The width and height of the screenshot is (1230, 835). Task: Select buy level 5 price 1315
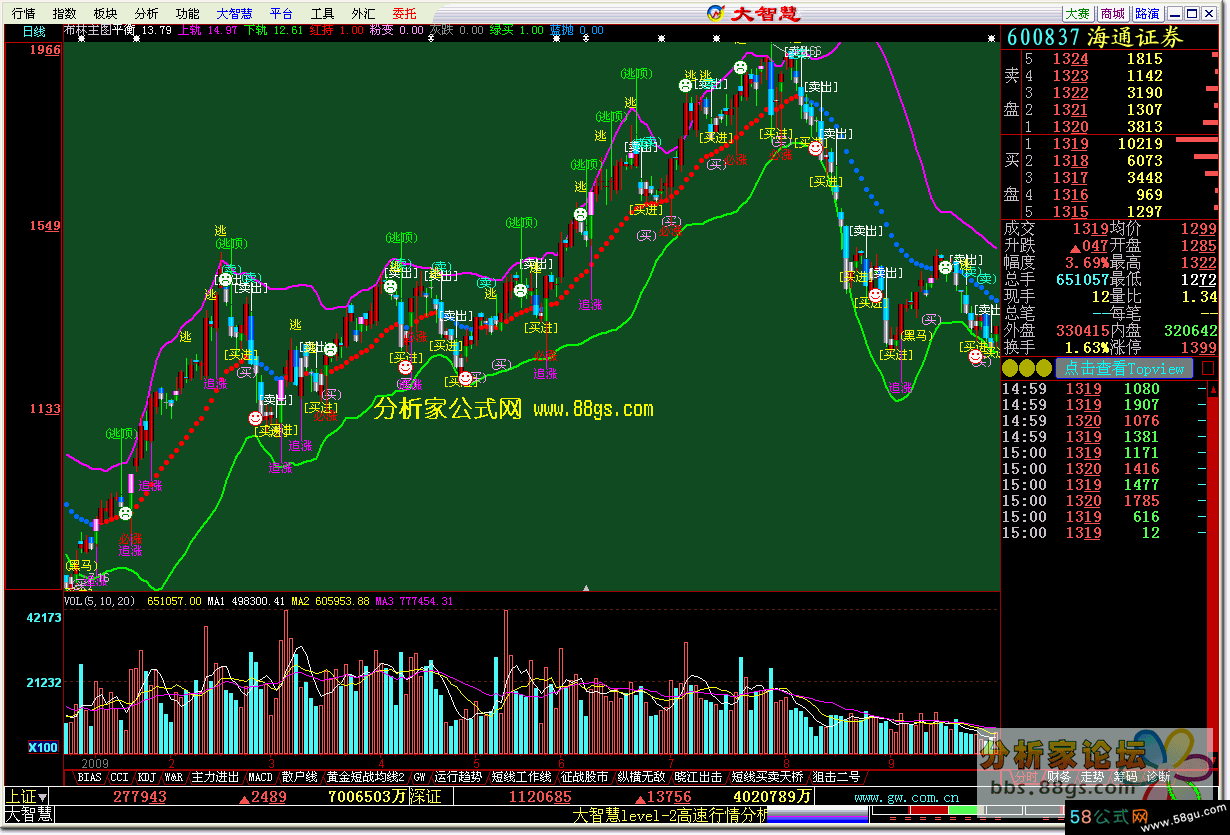(x=1070, y=212)
